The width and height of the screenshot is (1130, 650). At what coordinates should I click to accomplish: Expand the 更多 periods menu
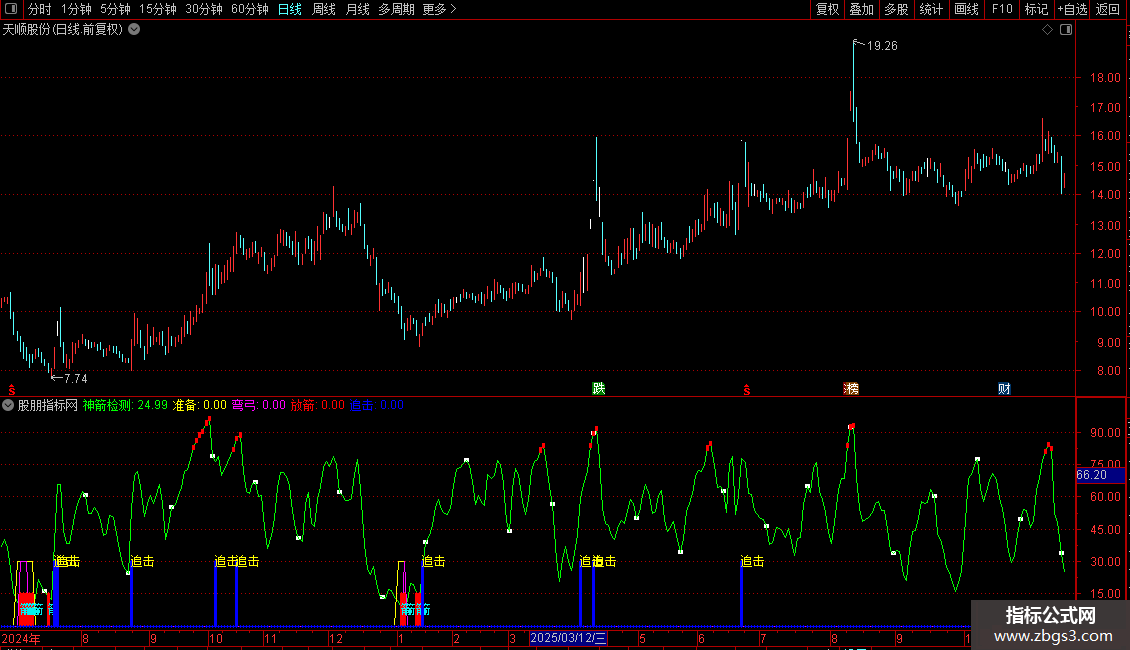(x=440, y=9)
